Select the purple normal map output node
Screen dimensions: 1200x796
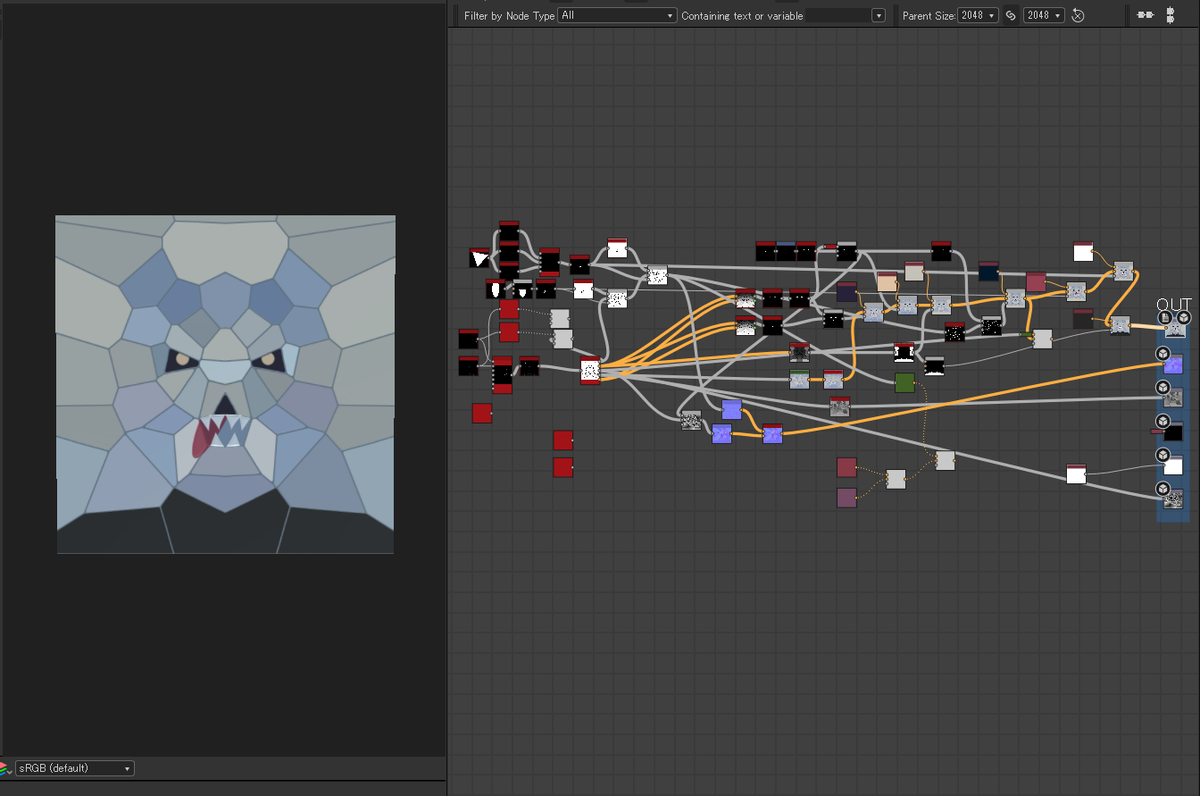[x=1174, y=364]
